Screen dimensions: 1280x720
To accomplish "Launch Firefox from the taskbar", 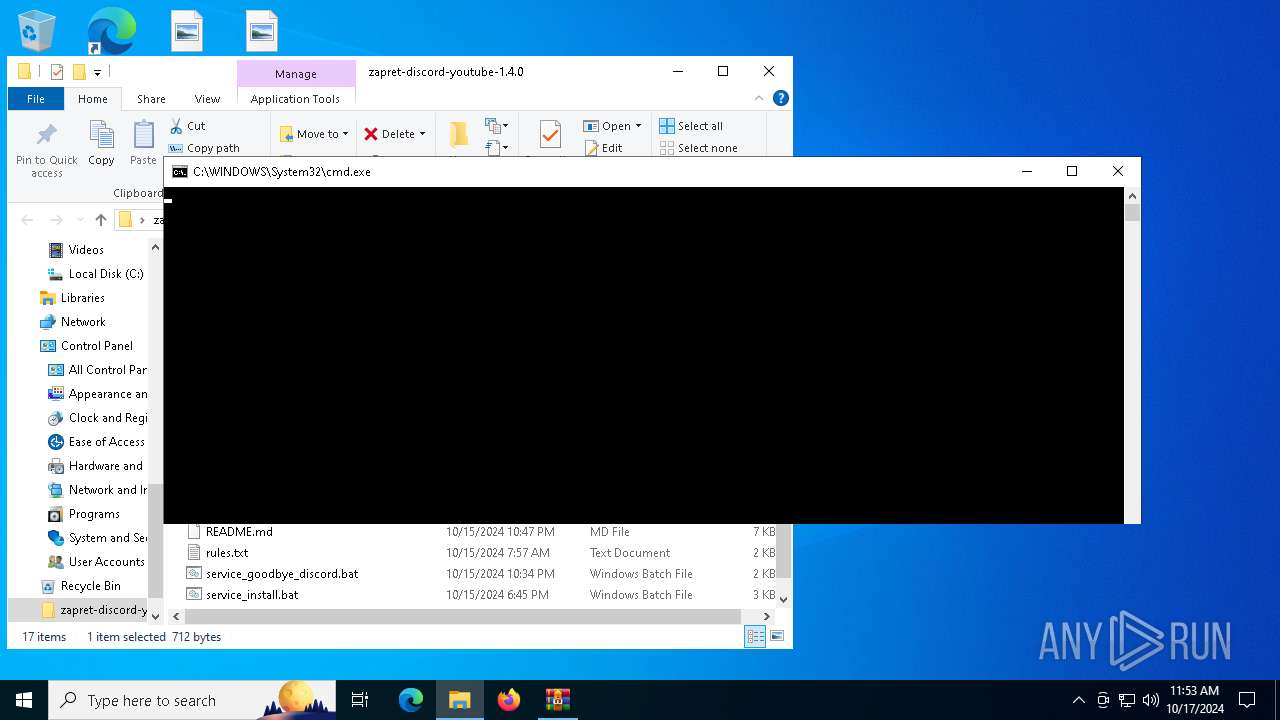I will tap(509, 700).
